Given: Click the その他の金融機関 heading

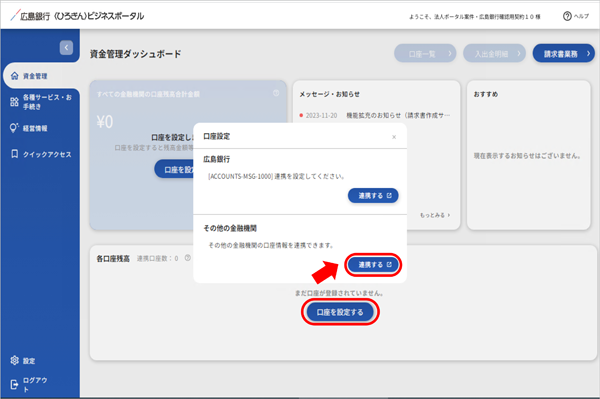Looking at the screenshot, I should pyautogui.click(x=230, y=228).
